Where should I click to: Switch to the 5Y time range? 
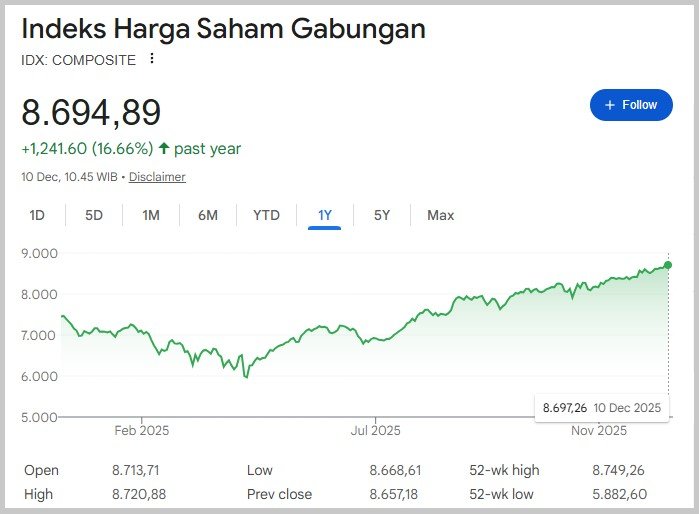(382, 215)
